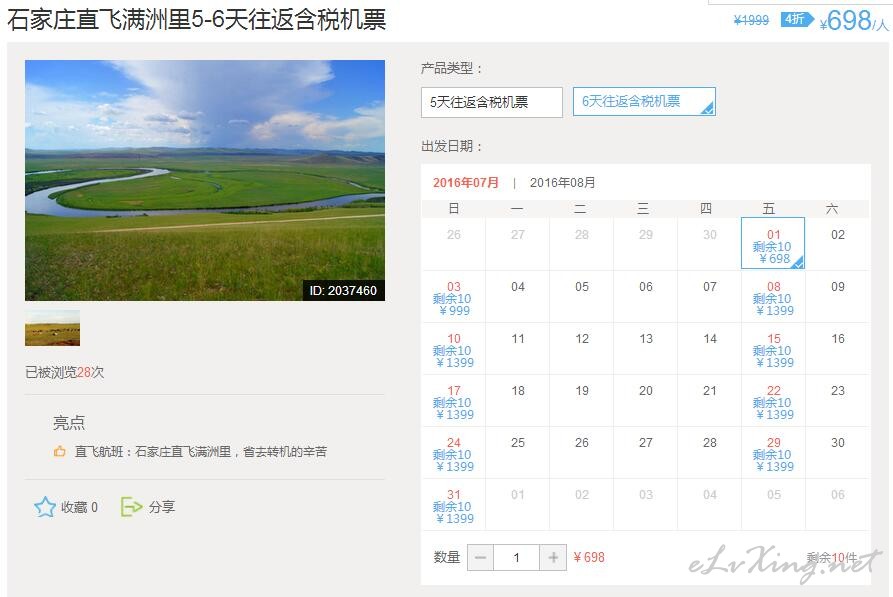Click the ¥698/人 price at top
Image resolution: width=893 pixels, height=597 pixels.
[x=854, y=21]
